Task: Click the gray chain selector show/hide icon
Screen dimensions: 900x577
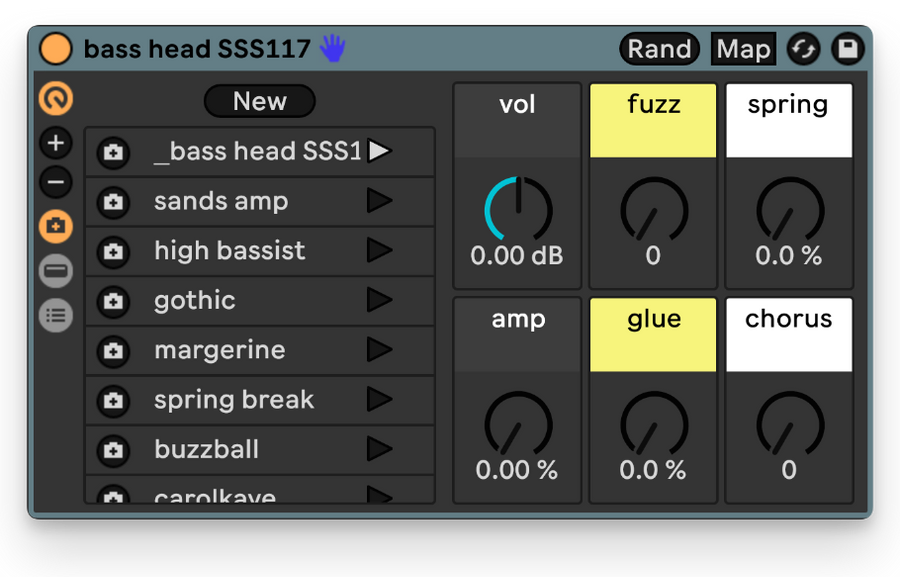Action: pos(56,270)
